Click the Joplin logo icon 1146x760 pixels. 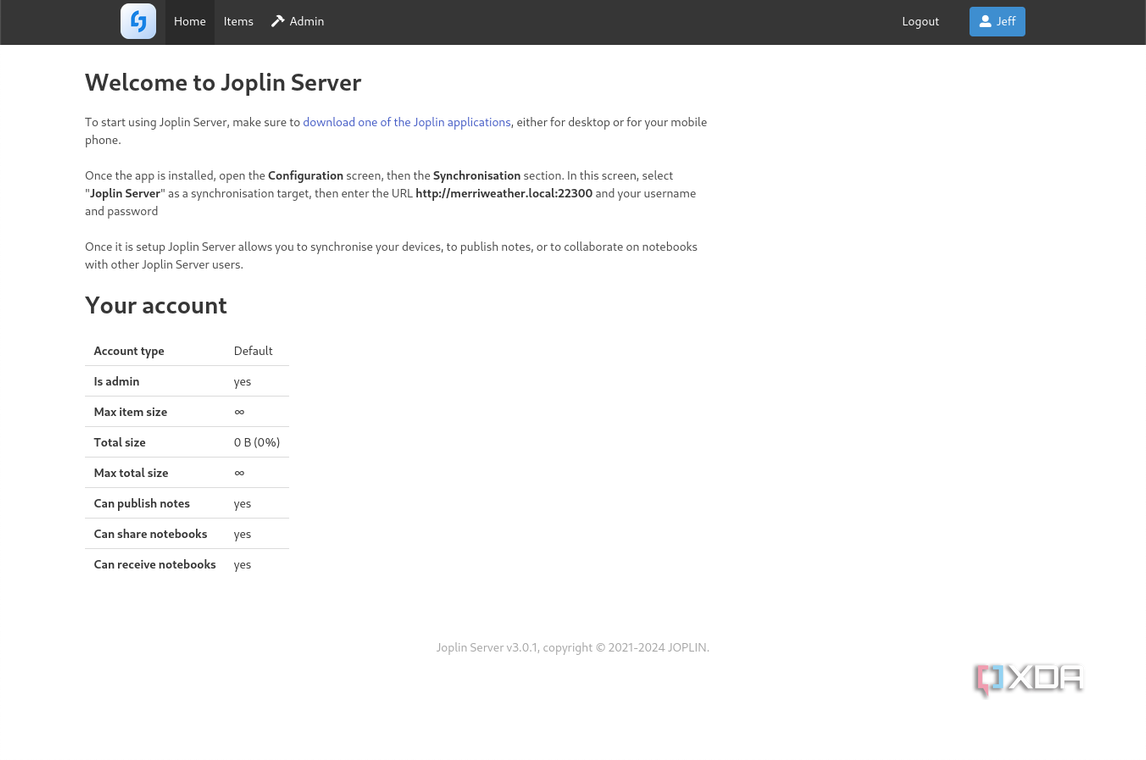138,21
